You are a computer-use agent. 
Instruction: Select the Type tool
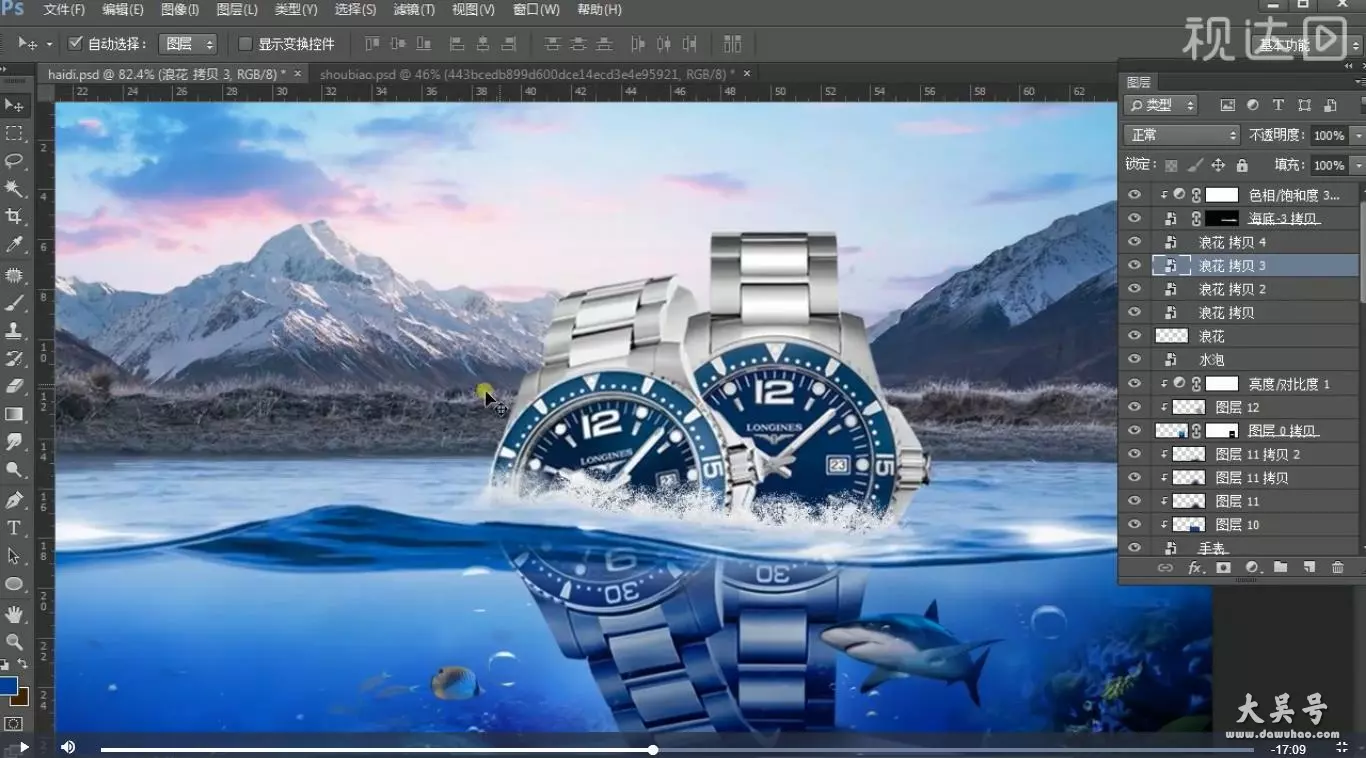point(14,528)
